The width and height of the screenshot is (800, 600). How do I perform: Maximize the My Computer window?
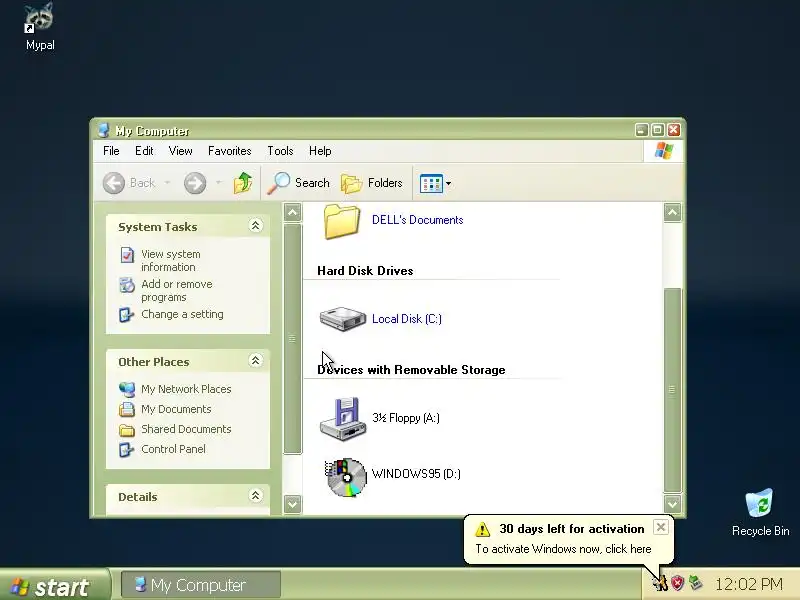coord(658,130)
